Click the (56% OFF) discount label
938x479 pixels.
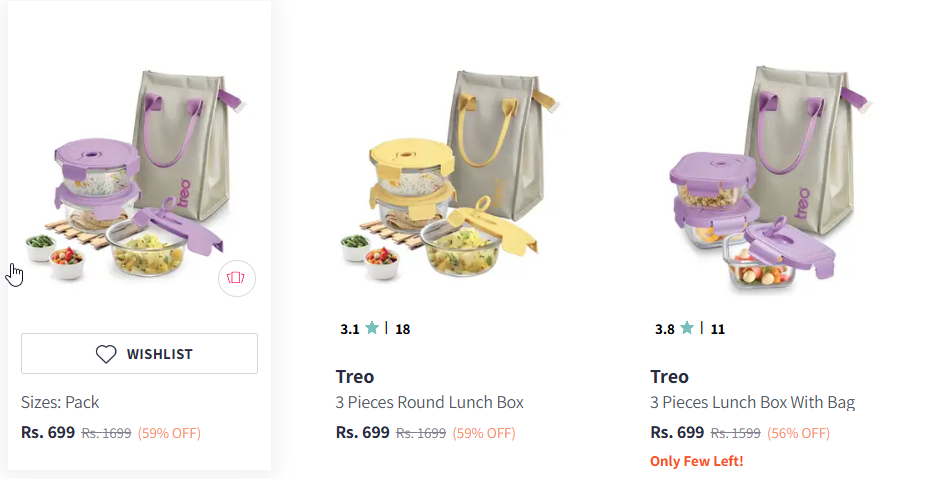(x=798, y=433)
